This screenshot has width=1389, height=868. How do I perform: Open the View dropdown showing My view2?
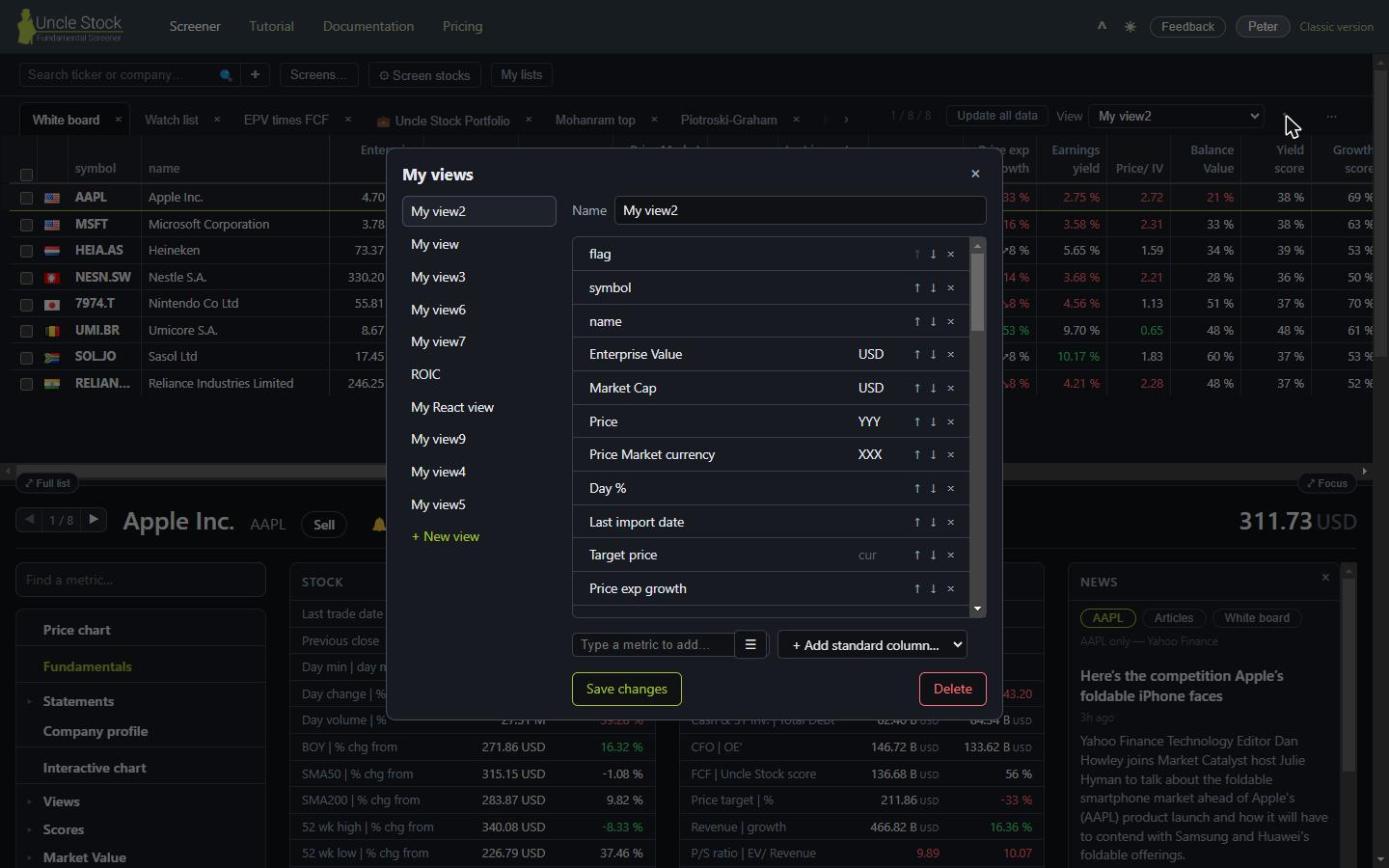click(x=1177, y=116)
